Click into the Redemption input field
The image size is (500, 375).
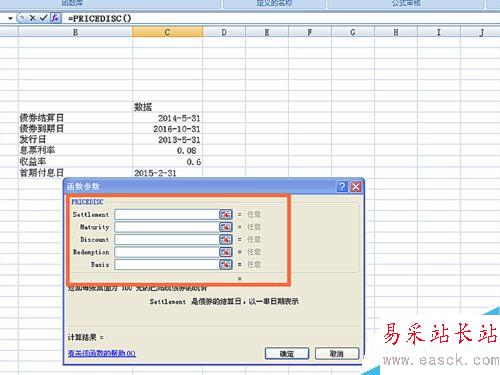tap(167, 252)
